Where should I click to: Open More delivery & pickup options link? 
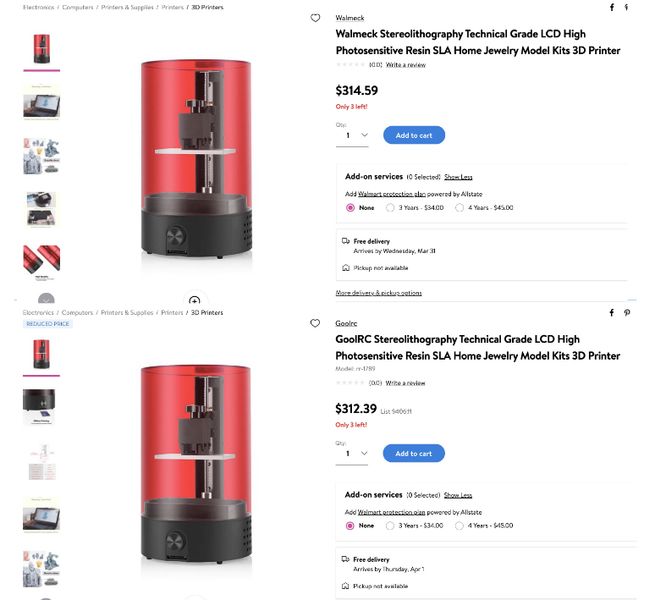(379, 293)
